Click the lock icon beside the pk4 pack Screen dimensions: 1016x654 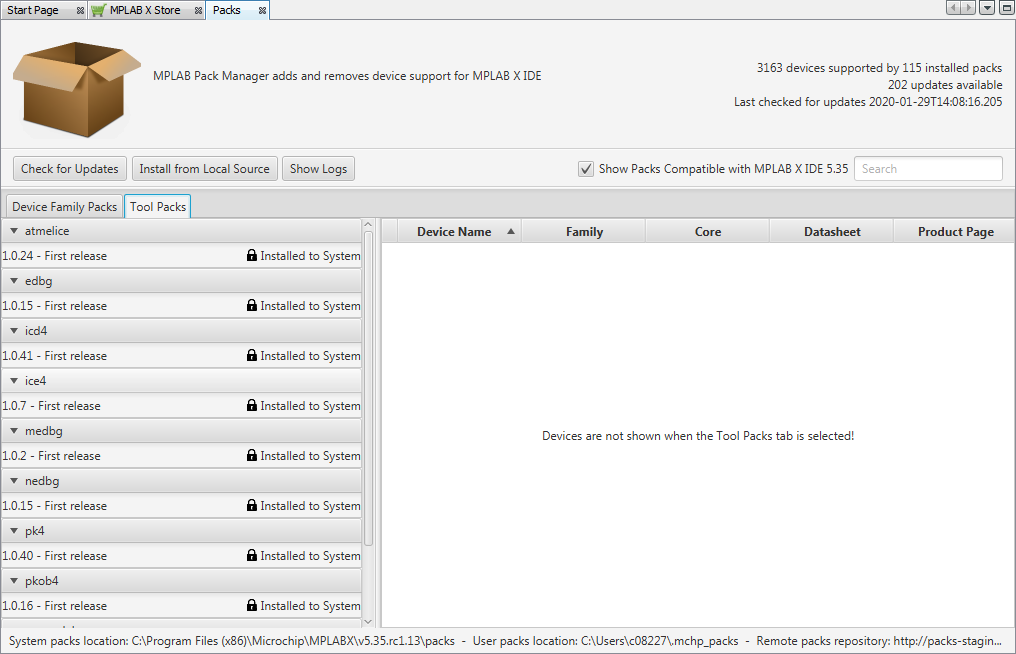pyautogui.click(x=251, y=555)
